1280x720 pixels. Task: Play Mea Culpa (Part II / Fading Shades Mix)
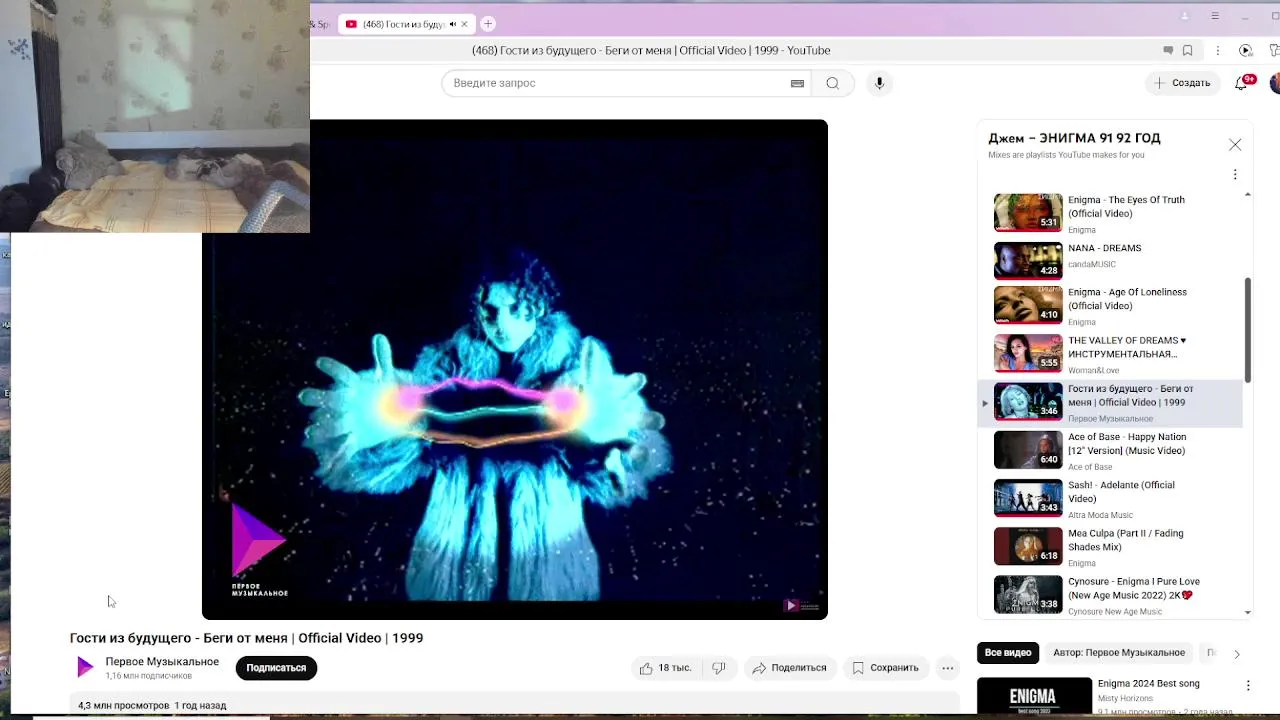click(x=1110, y=547)
